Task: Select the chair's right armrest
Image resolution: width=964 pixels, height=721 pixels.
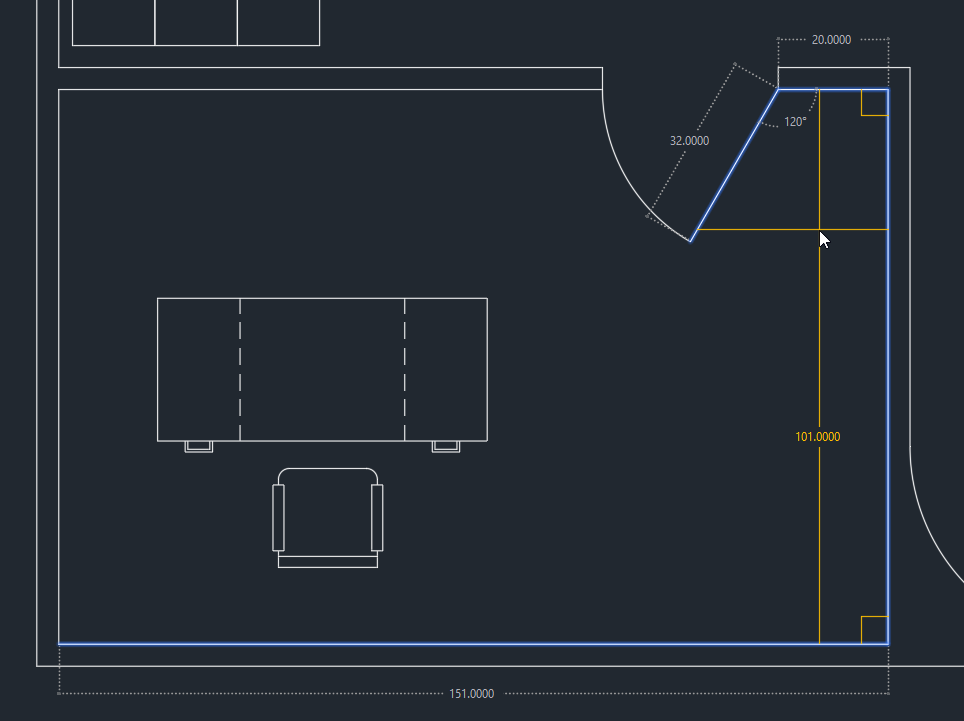Action: (x=377, y=517)
